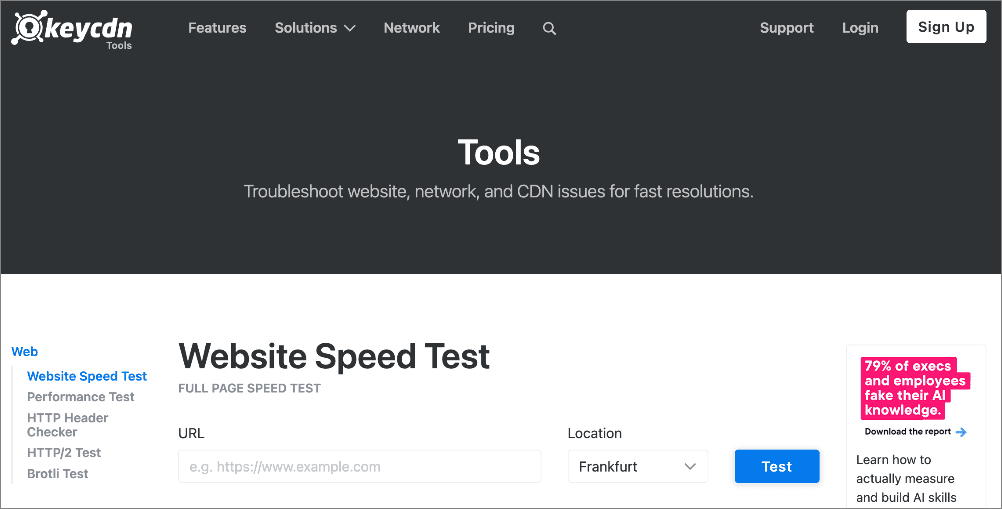Click the Location dropdown chevron arrow

[690, 467]
